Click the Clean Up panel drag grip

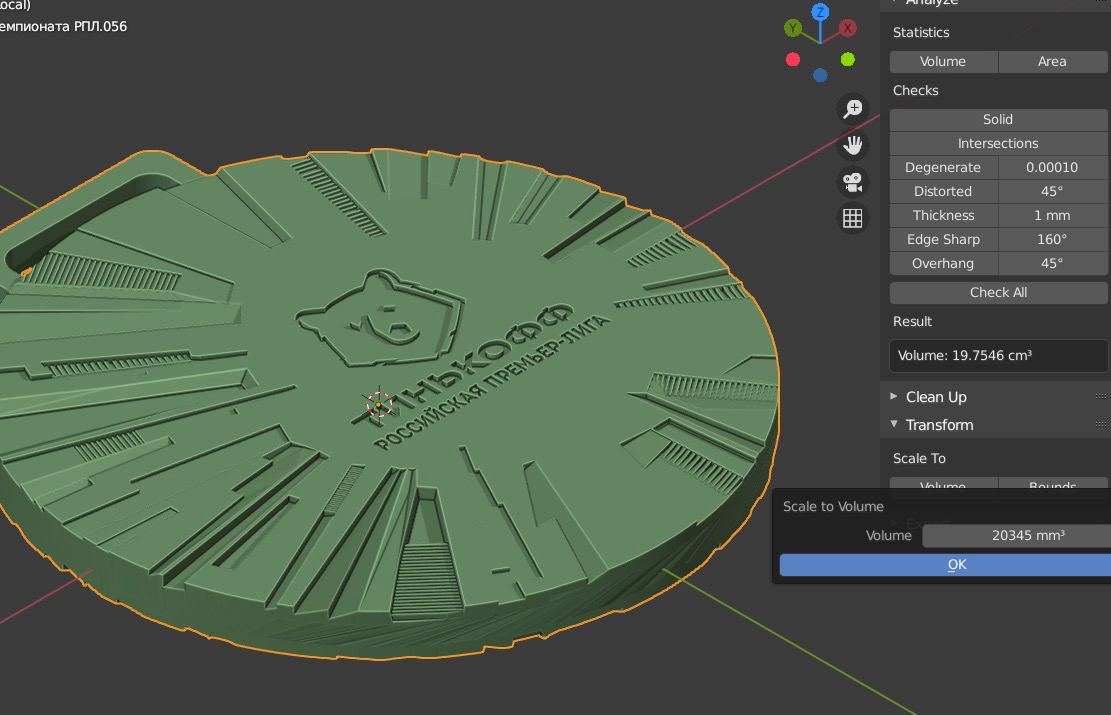coord(1100,396)
